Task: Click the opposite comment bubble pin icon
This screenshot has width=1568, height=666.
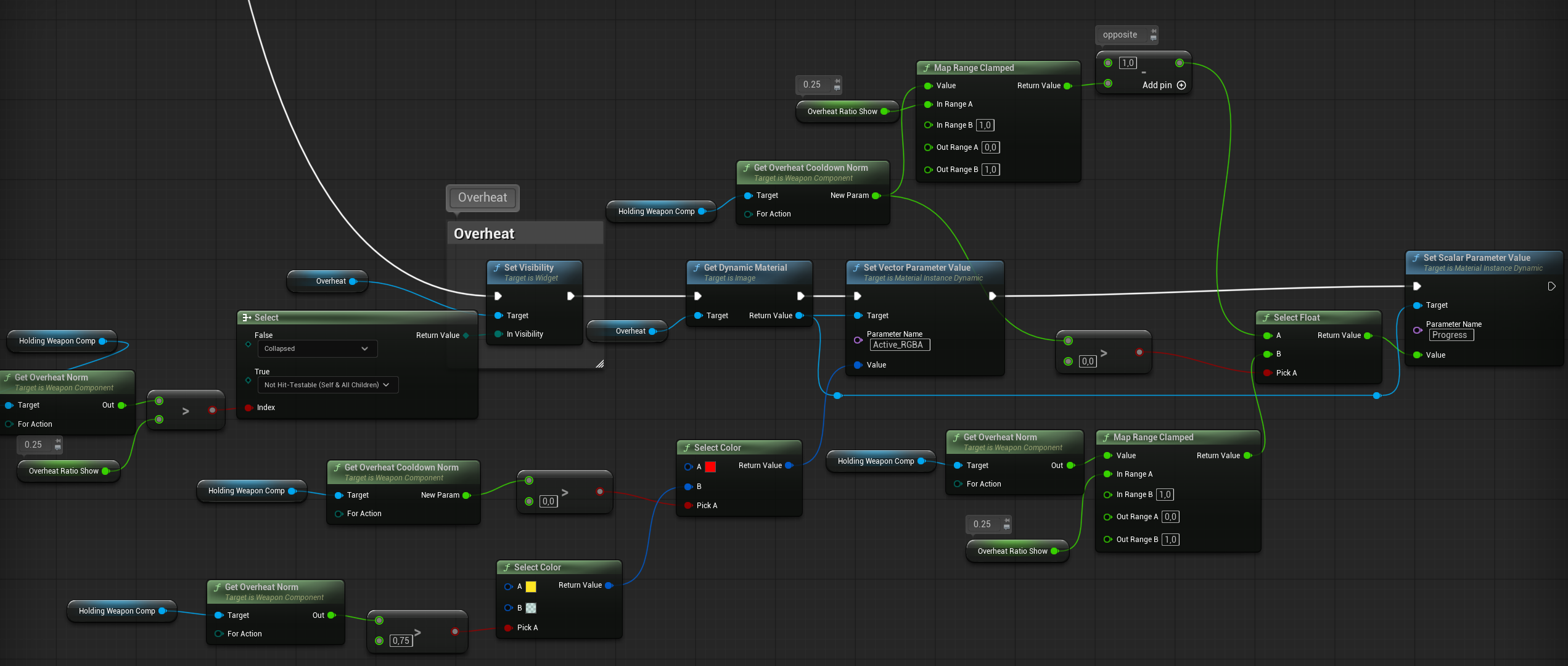Action: (1154, 31)
